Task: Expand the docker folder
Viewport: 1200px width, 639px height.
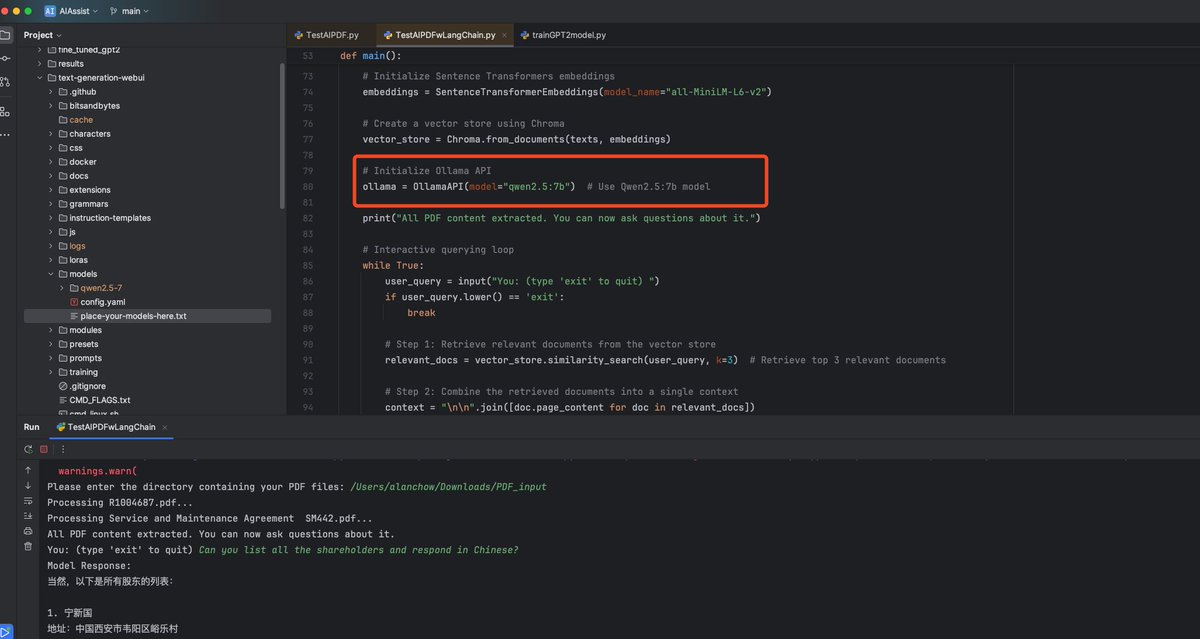Action: [x=51, y=161]
